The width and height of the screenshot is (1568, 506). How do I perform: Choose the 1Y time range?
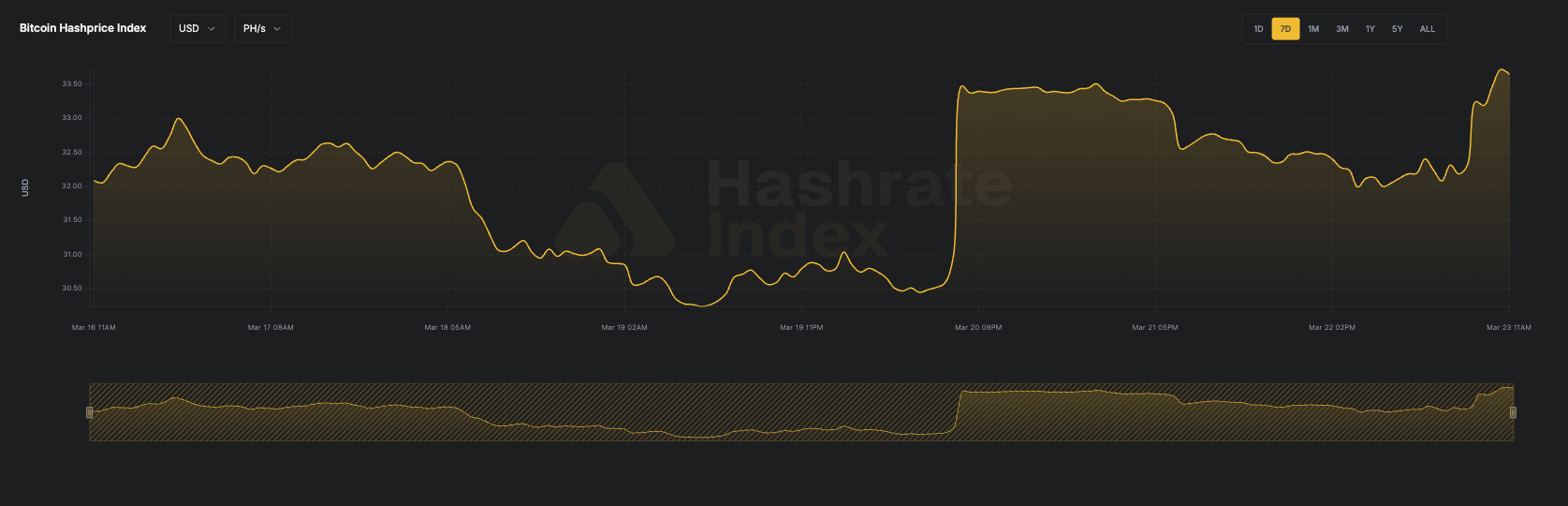pos(1370,29)
